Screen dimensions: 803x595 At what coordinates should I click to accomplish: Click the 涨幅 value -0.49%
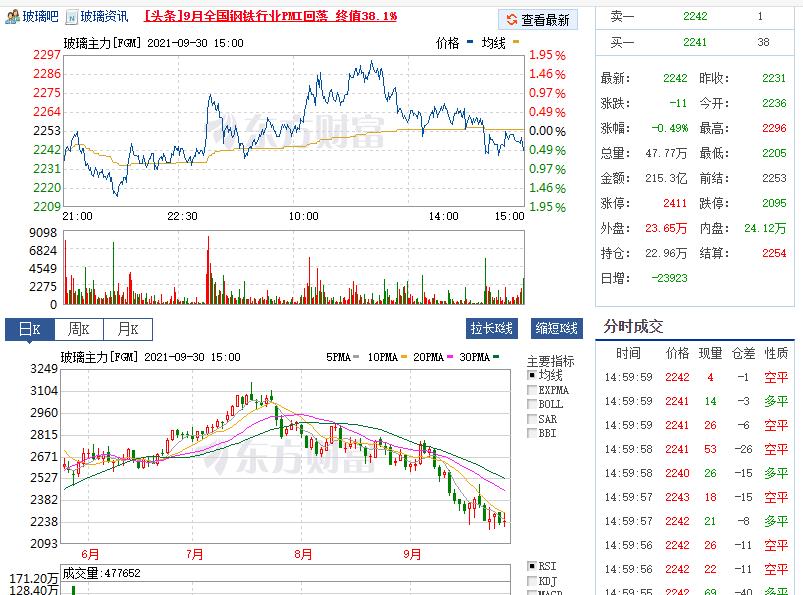click(x=670, y=128)
